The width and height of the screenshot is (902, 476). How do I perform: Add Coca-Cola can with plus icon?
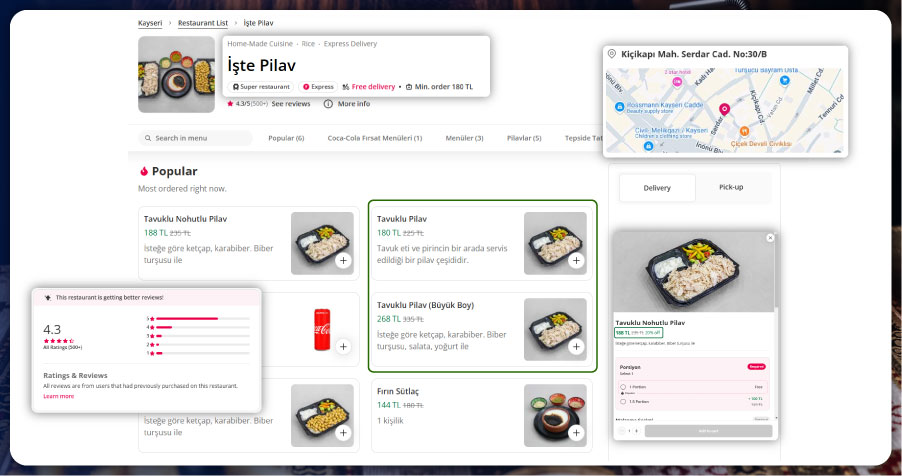[343, 346]
